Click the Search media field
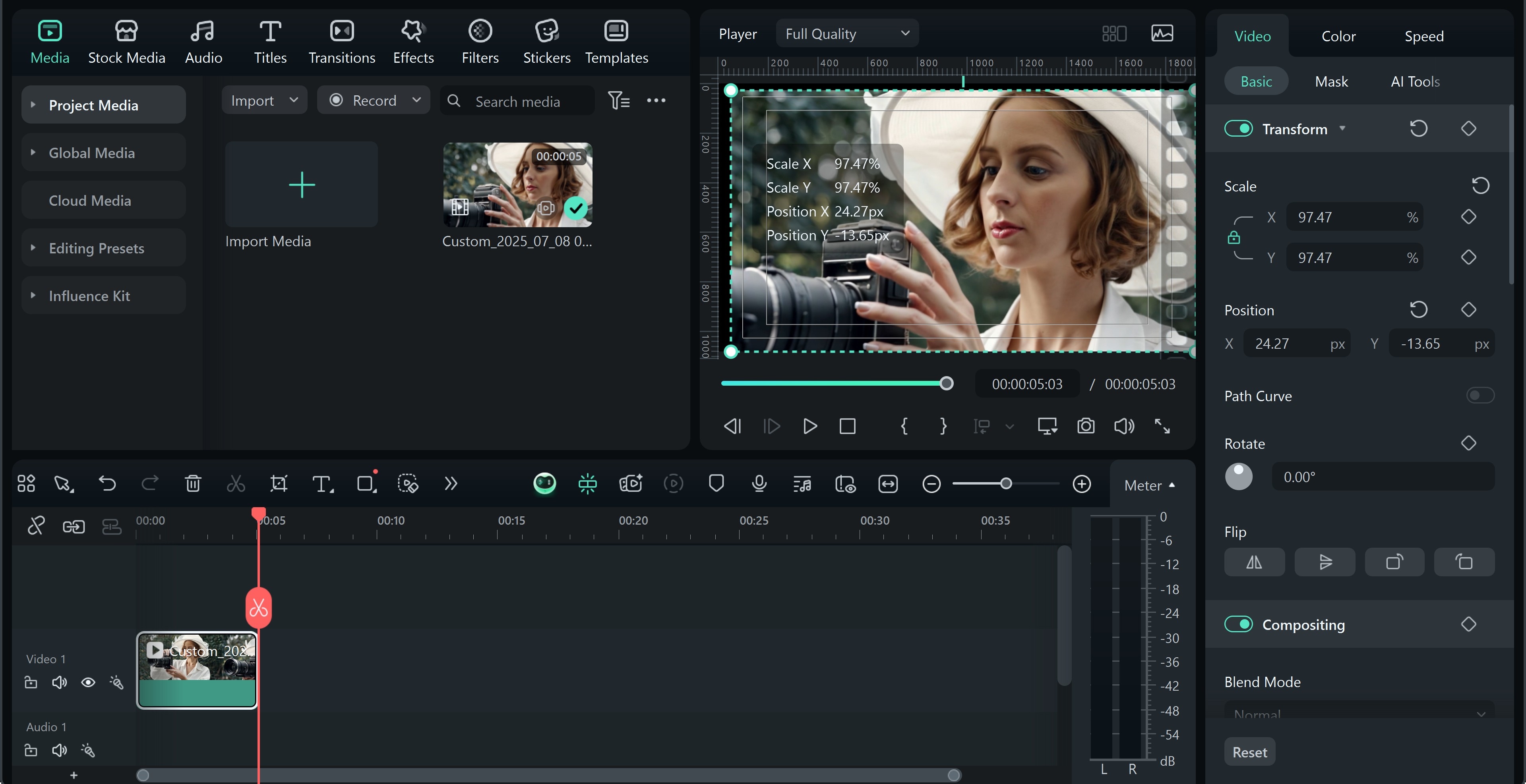This screenshot has height=784, width=1526. click(517, 100)
